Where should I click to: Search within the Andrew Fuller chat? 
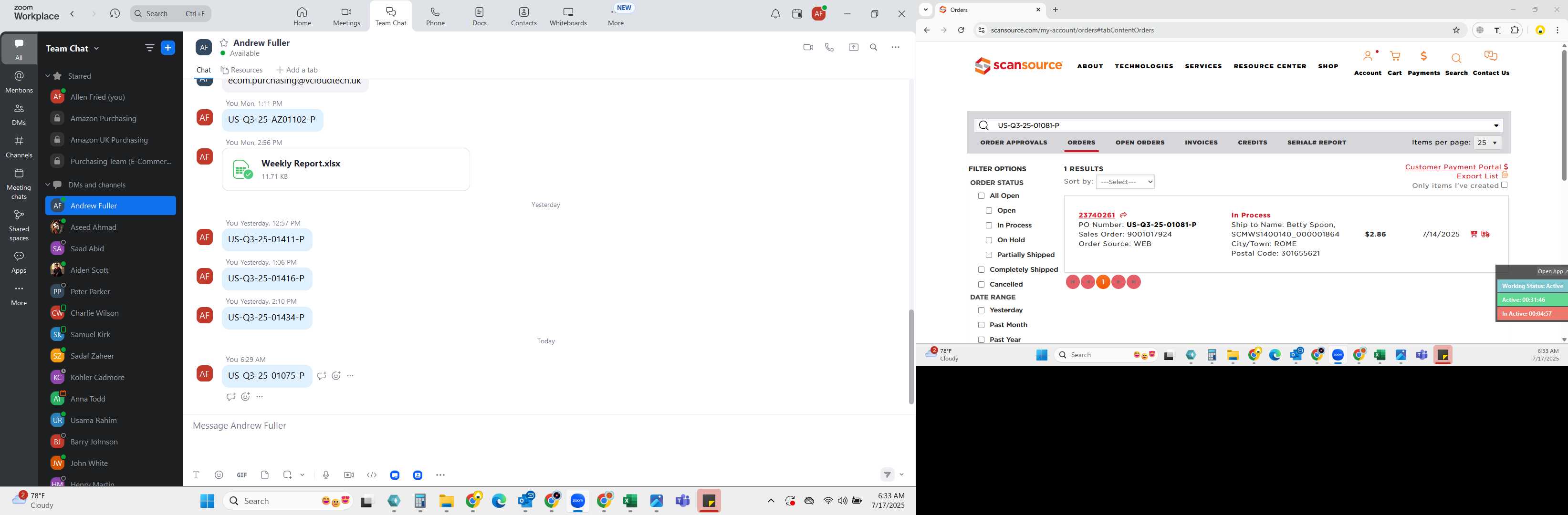tap(874, 47)
